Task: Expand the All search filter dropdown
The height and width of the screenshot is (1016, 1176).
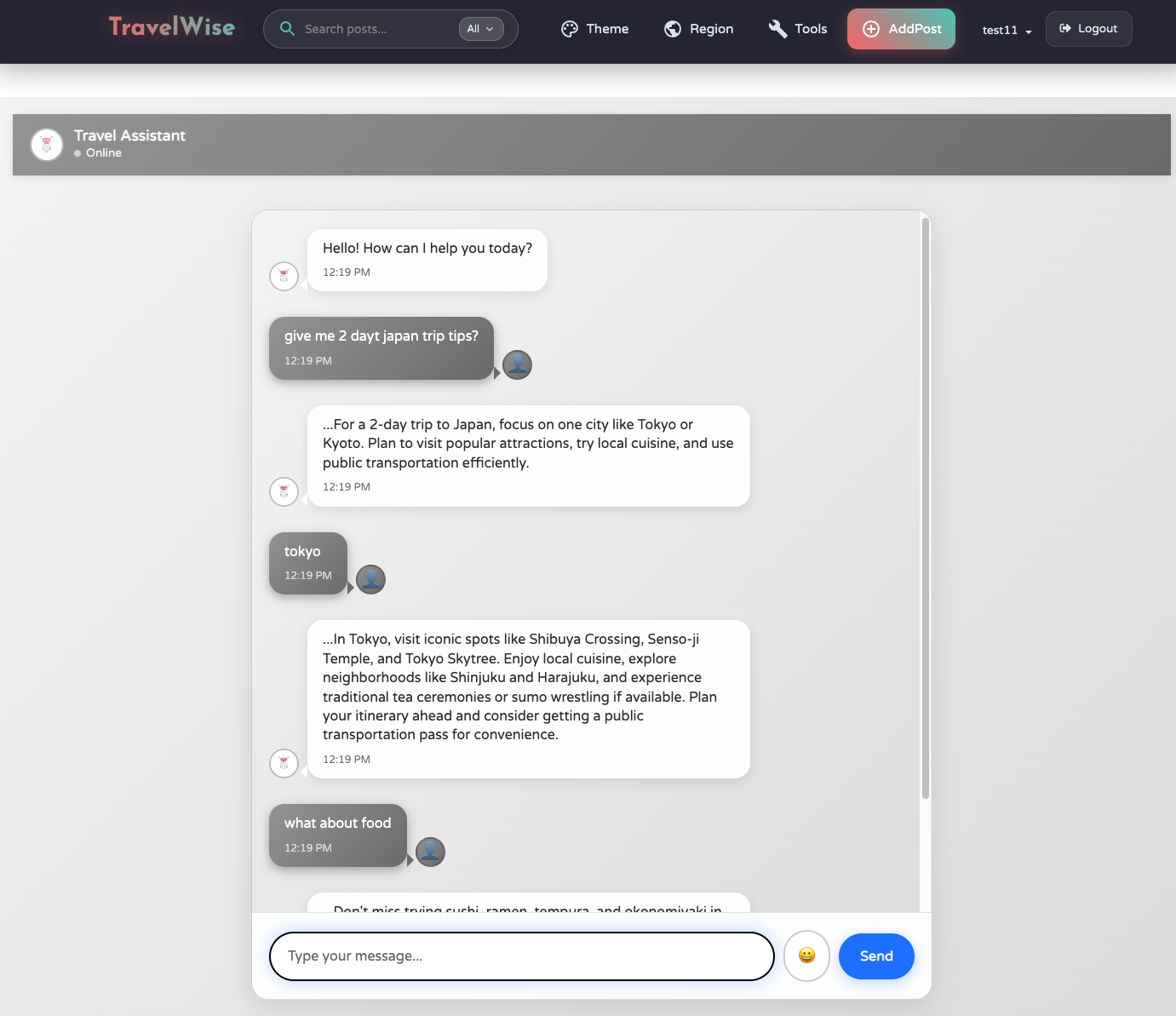Action: 481,29
